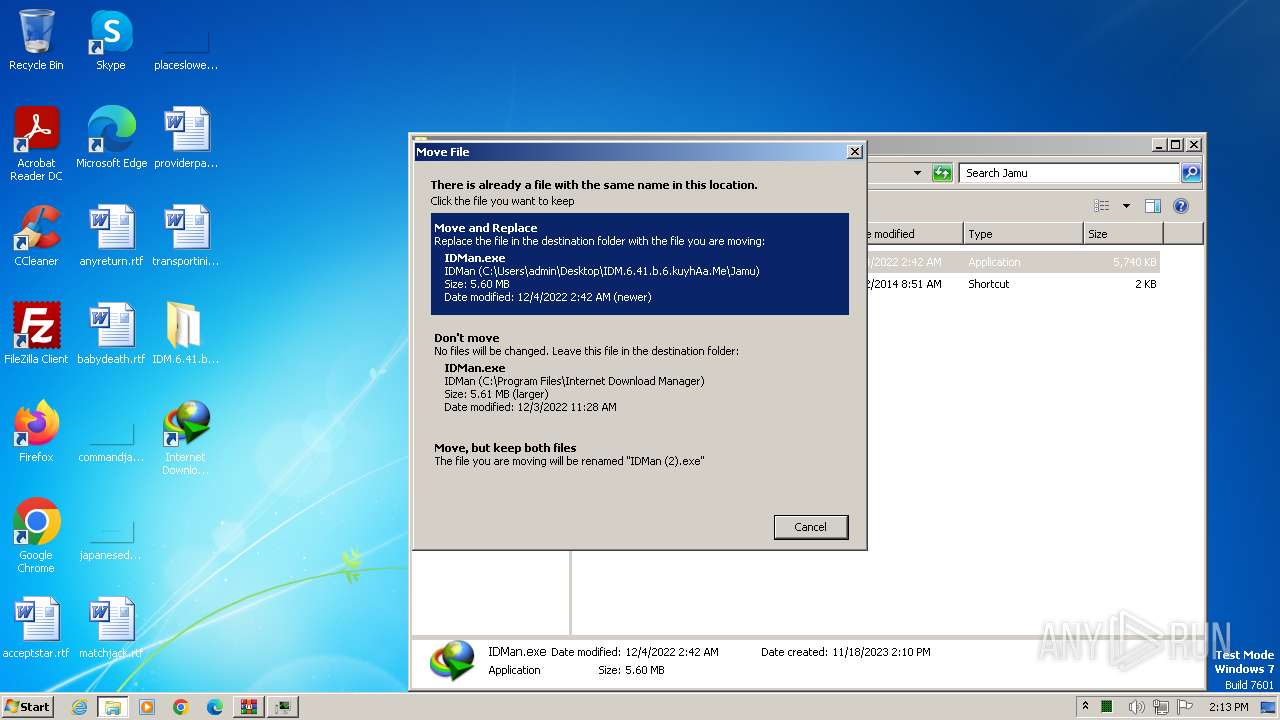Open Edge from the taskbar

(215, 707)
